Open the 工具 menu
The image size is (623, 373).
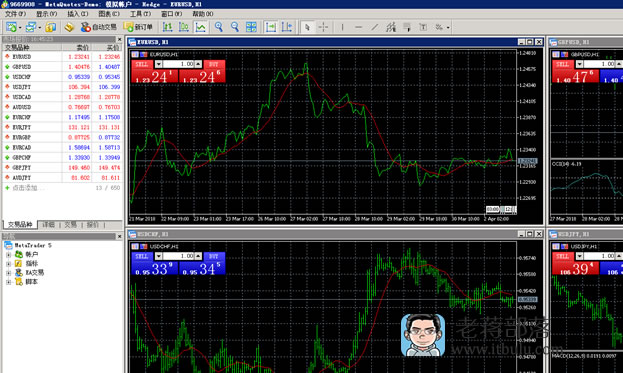pos(141,14)
